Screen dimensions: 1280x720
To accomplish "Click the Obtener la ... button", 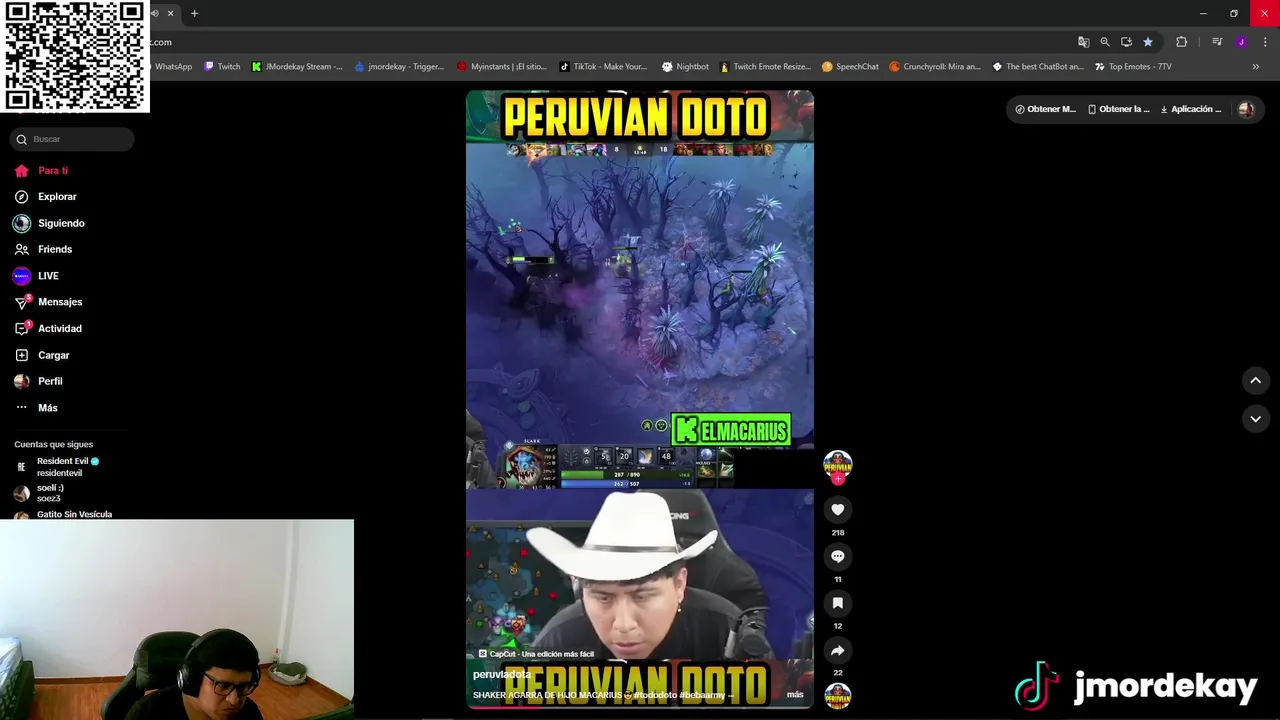I will [x=1118, y=109].
